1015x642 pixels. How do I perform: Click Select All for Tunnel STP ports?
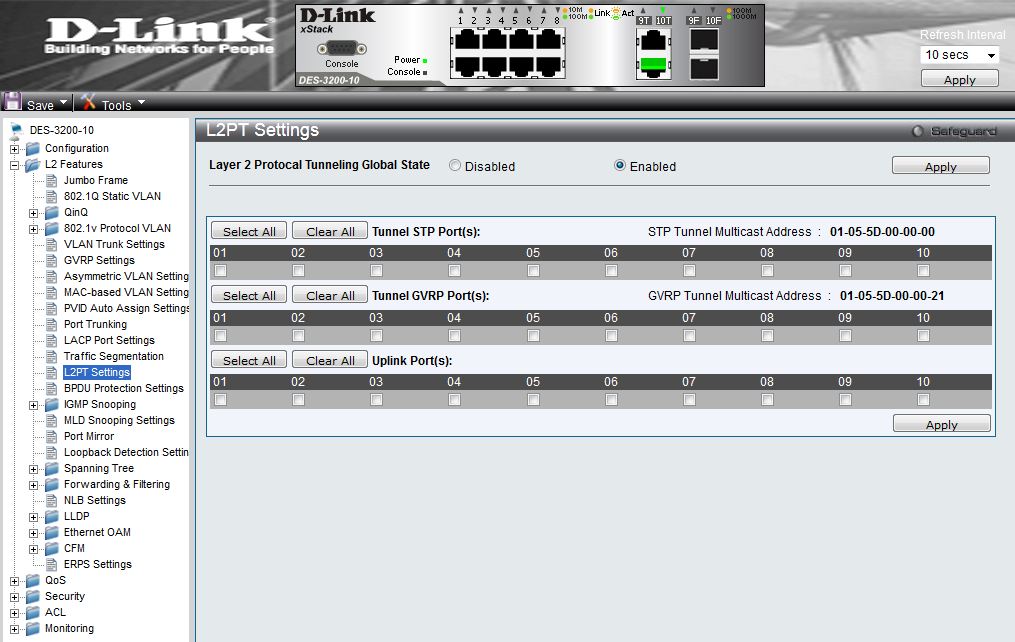point(249,231)
